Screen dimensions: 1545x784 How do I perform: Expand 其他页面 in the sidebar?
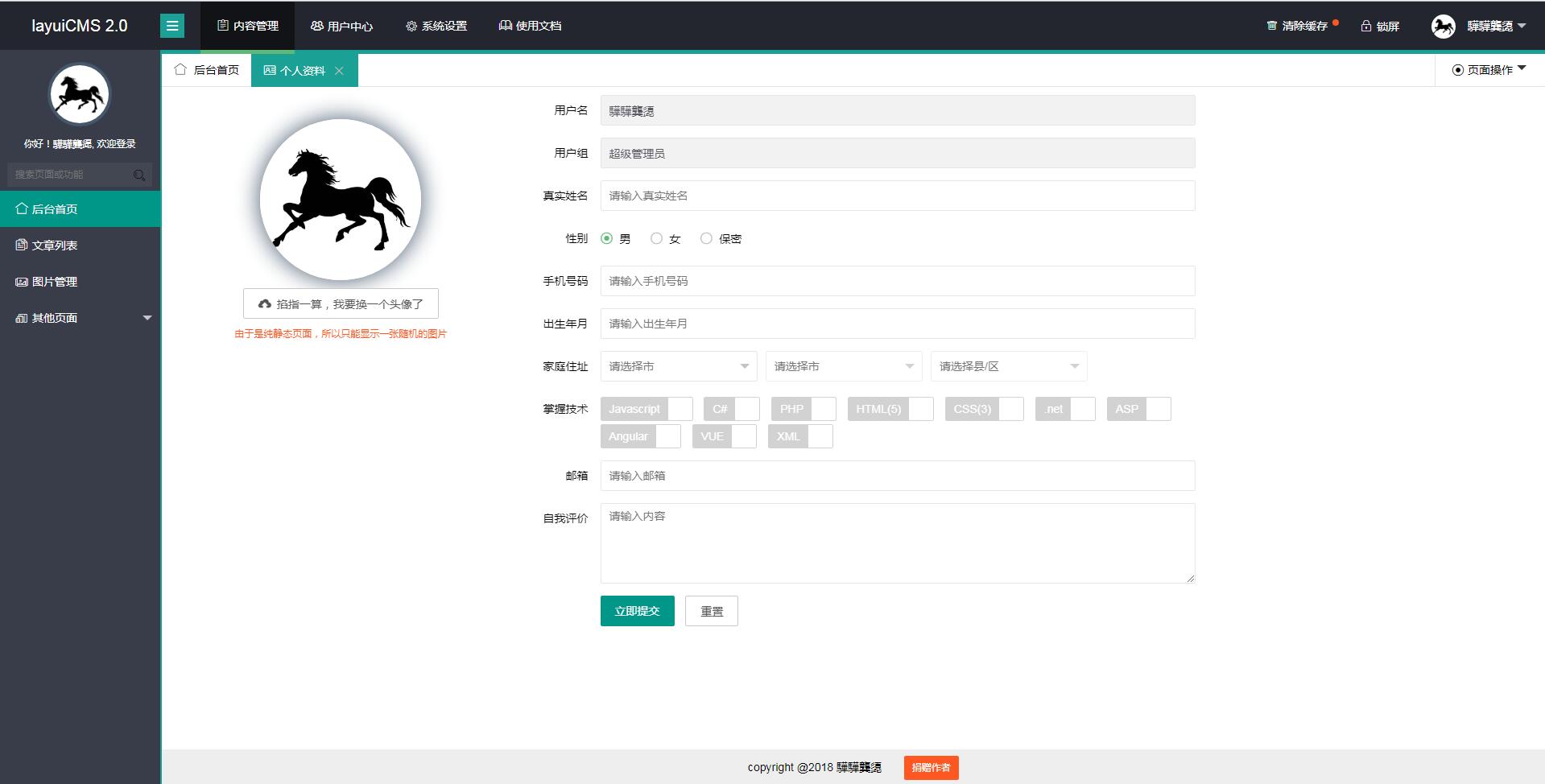click(81, 318)
